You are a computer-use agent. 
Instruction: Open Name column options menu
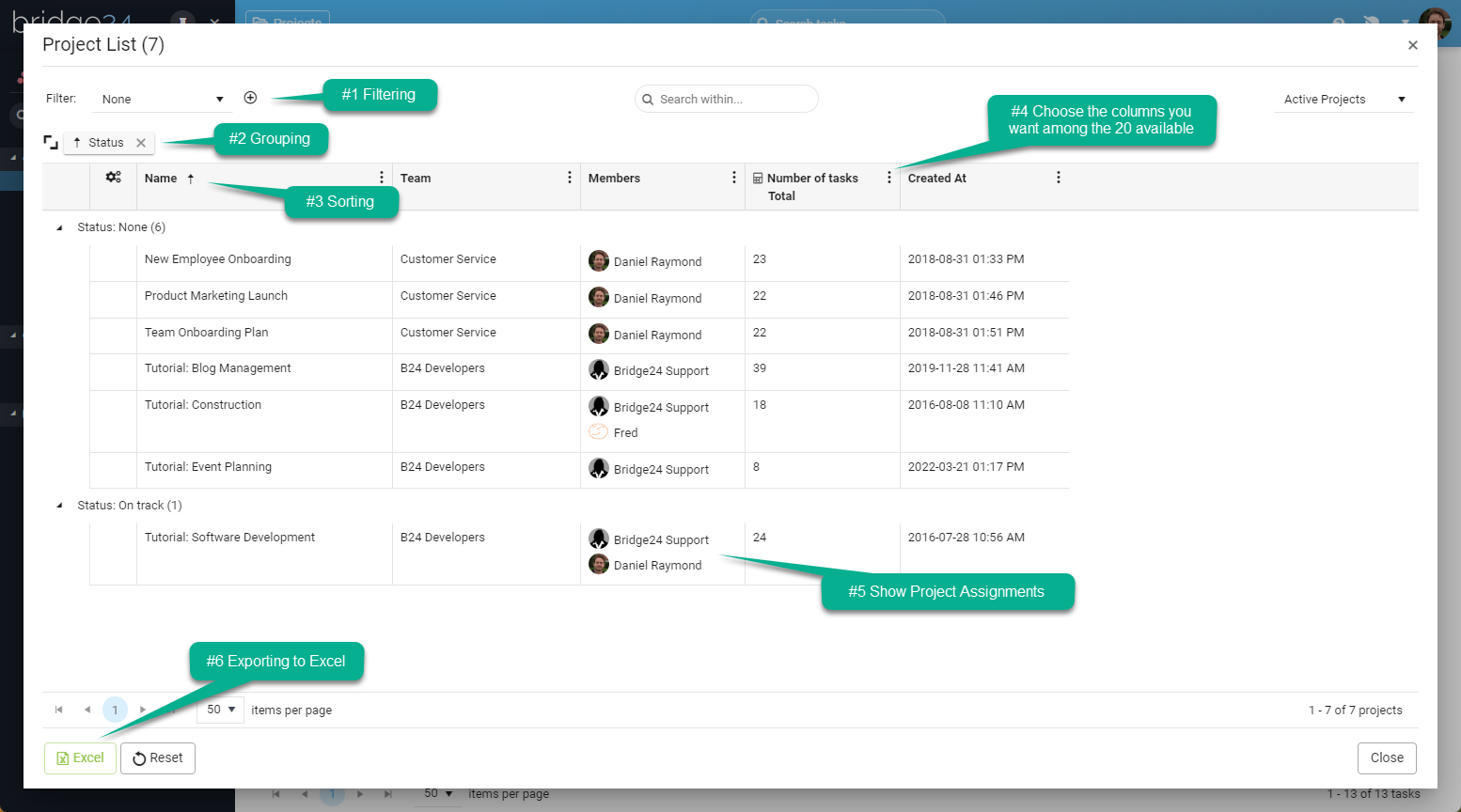click(381, 178)
